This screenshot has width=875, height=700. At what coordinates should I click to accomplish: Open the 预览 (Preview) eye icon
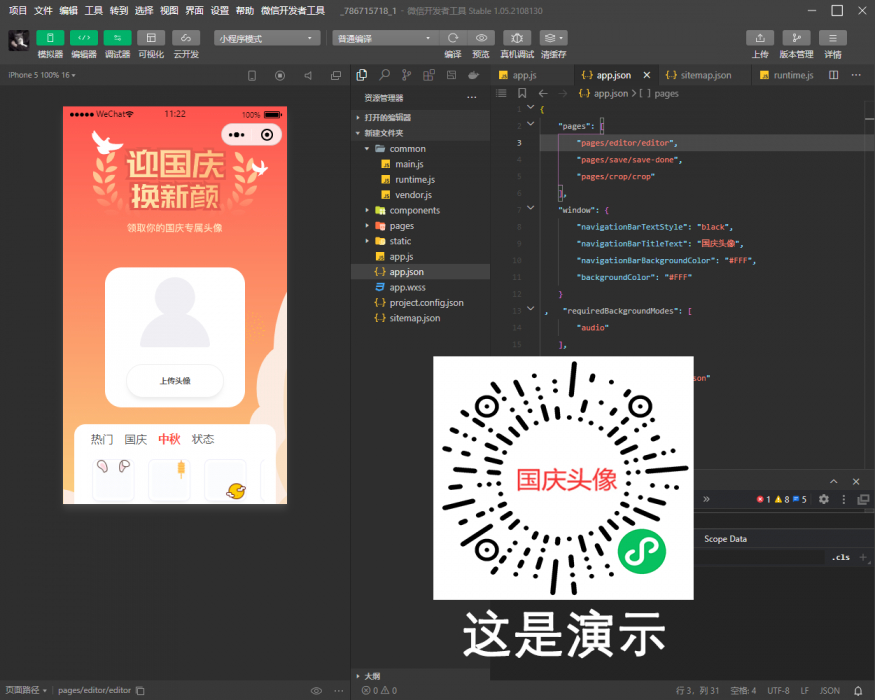pos(483,40)
